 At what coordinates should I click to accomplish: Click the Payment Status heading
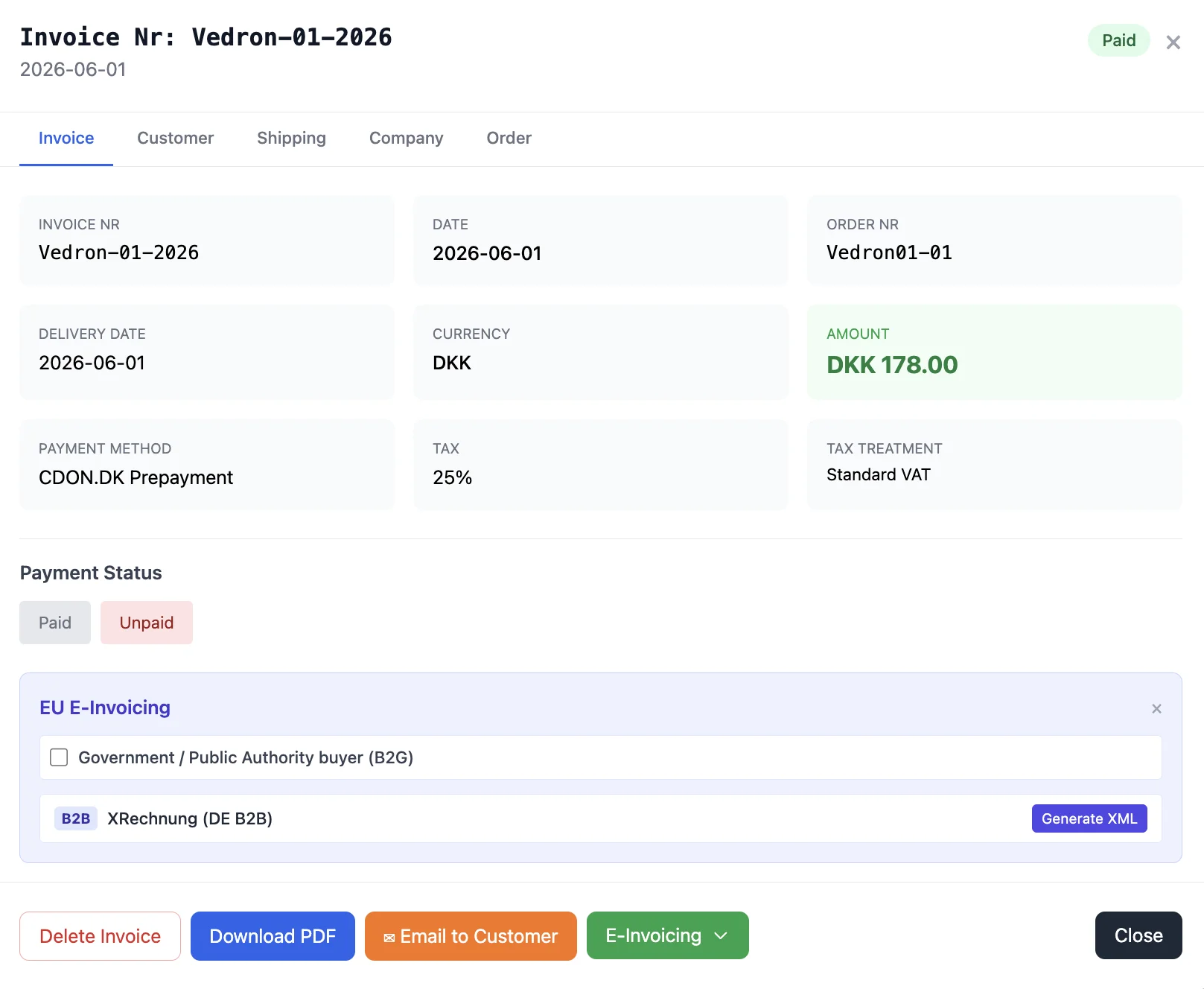click(91, 573)
